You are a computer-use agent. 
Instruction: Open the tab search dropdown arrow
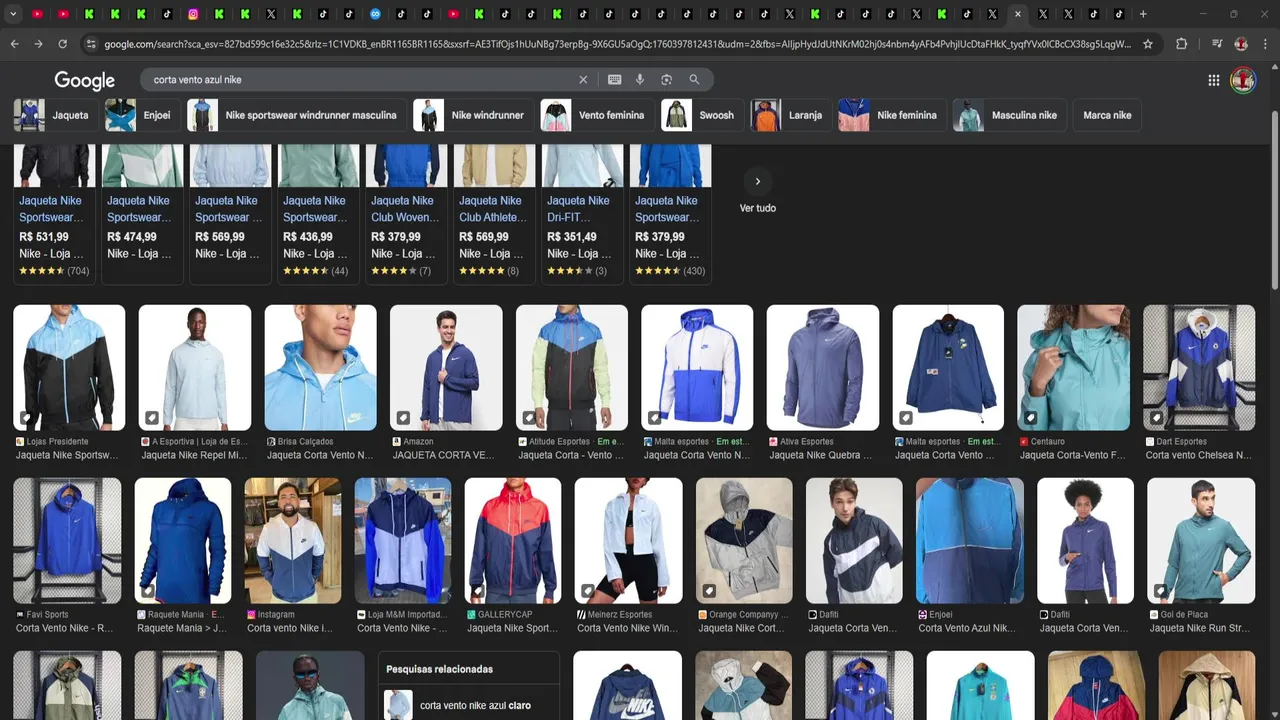[x=13, y=14]
